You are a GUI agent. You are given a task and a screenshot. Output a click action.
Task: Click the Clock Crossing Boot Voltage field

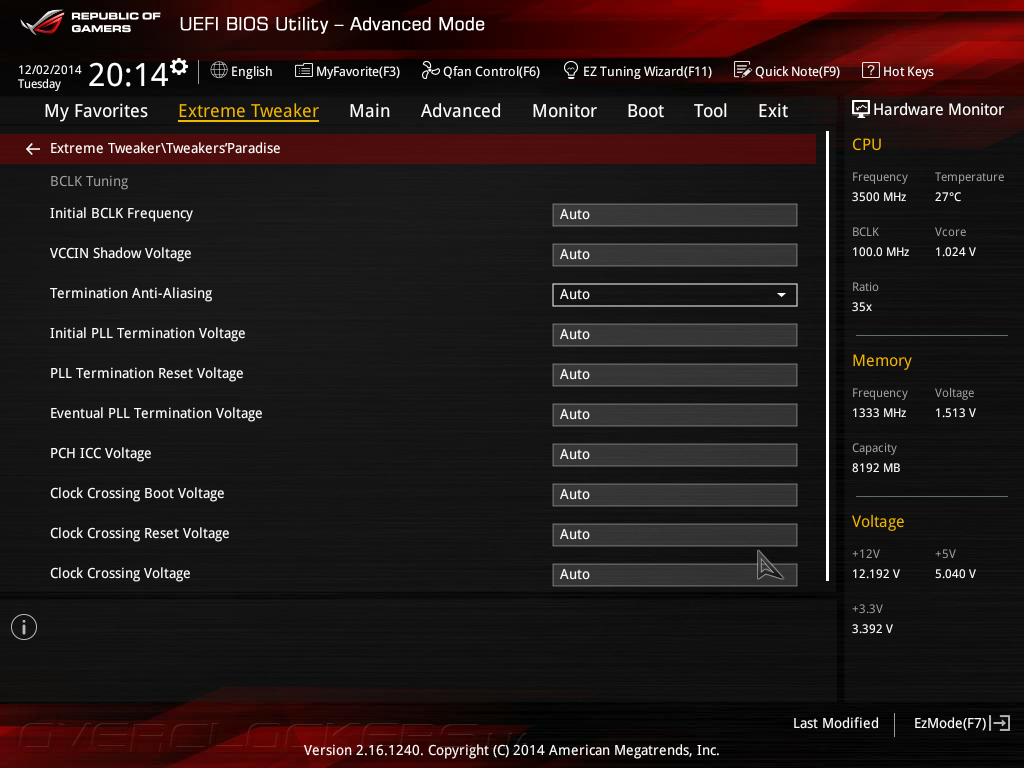click(675, 494)
